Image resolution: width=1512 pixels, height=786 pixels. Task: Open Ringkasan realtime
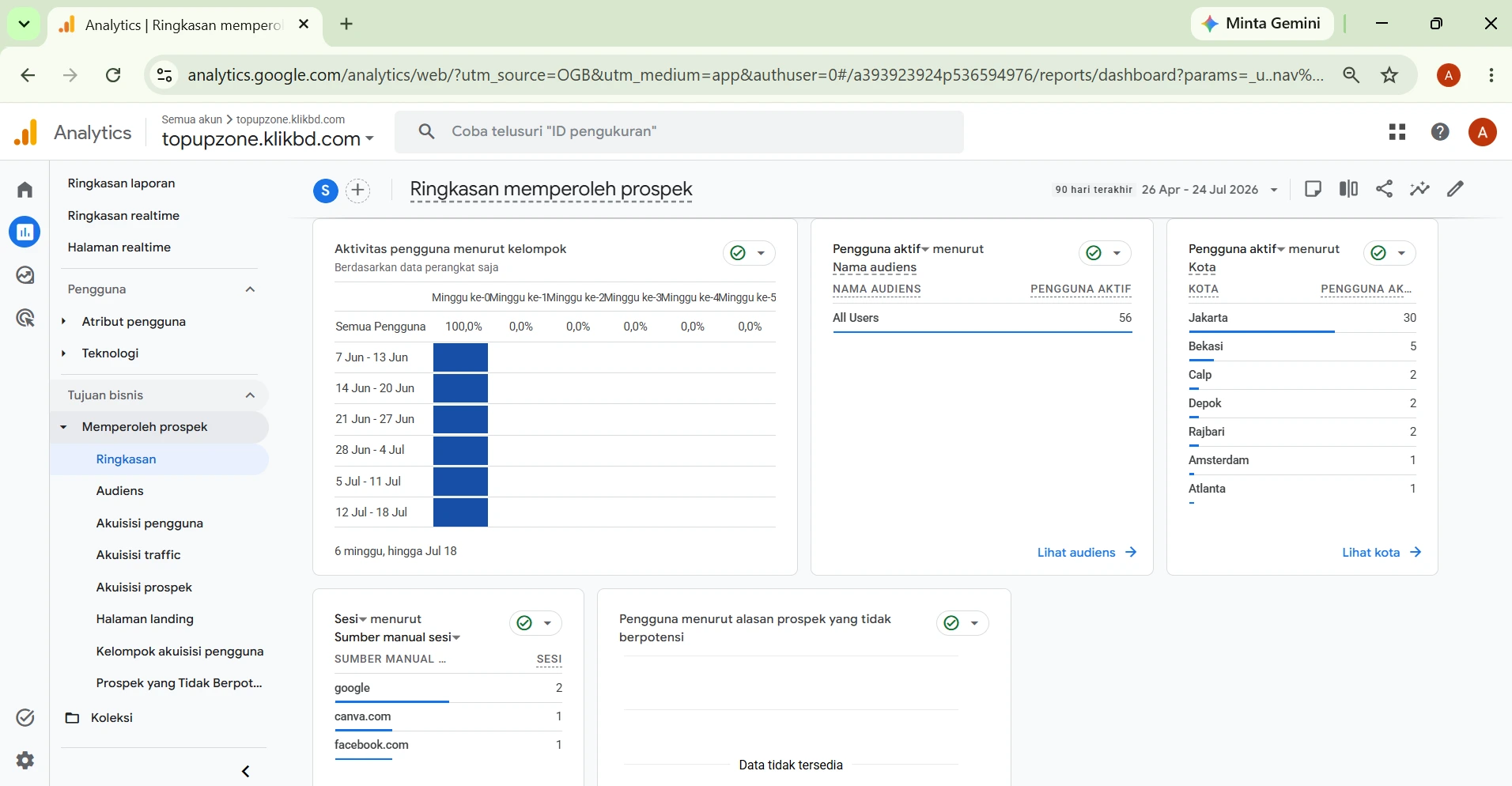pos(123,216)
